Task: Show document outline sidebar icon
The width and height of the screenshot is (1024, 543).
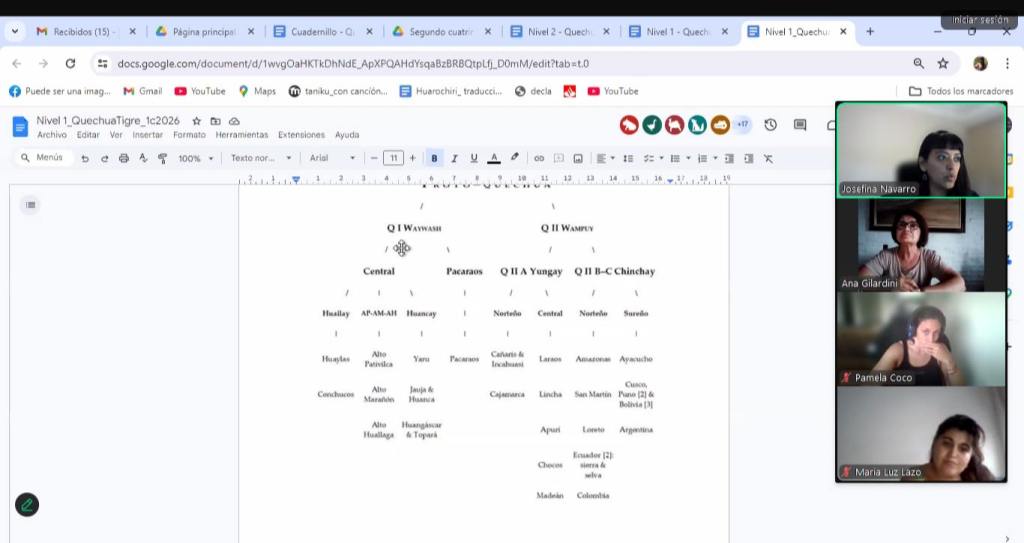Action: click(x=31, y=205)
